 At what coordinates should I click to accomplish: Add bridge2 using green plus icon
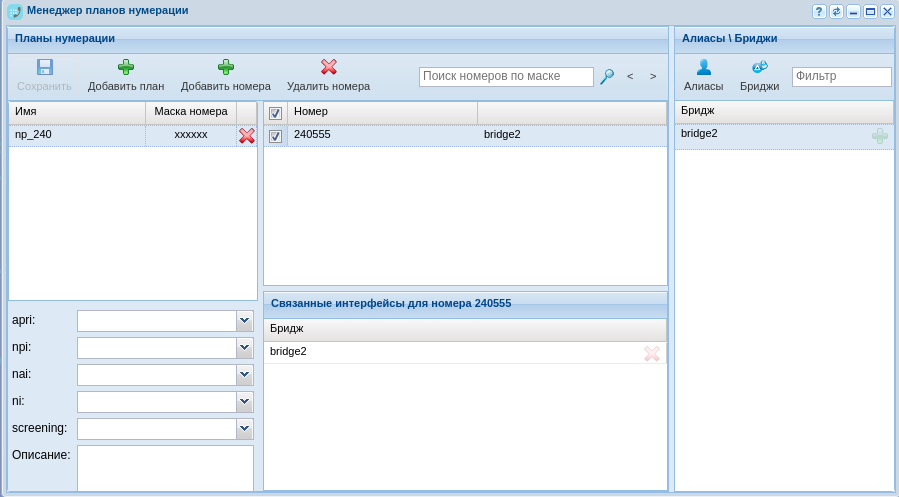pyautogui.click(x=880, y=136)
